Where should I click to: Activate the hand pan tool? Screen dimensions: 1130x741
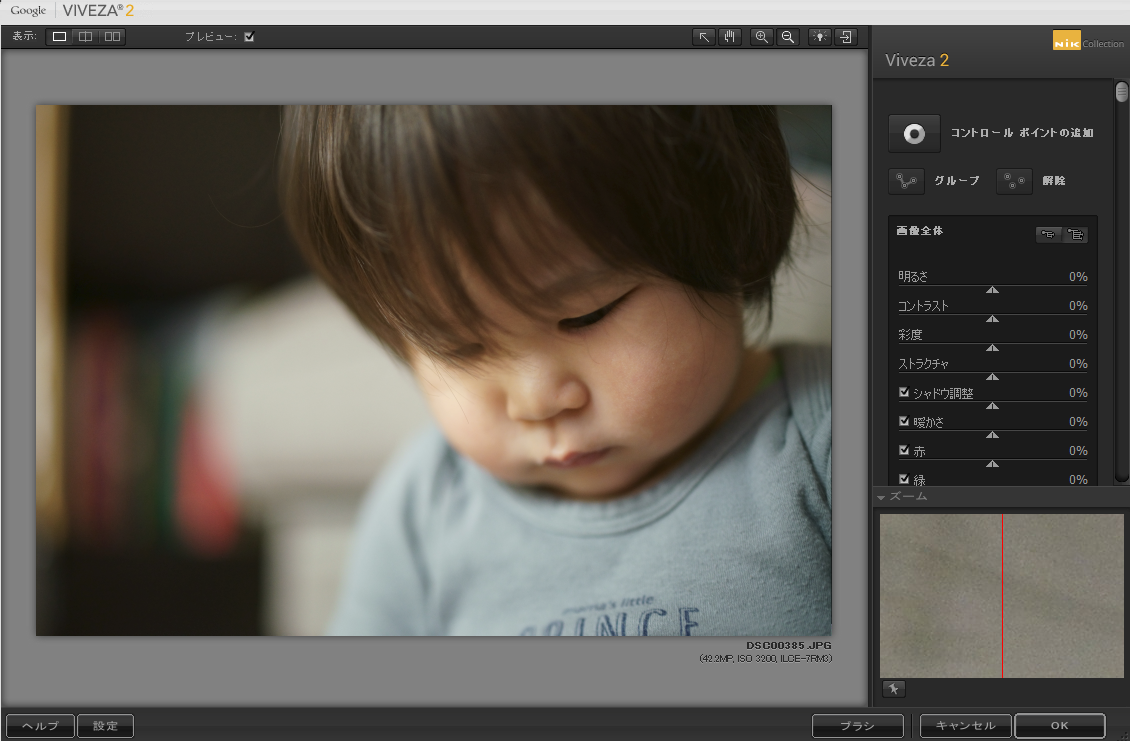pos(730,37)
